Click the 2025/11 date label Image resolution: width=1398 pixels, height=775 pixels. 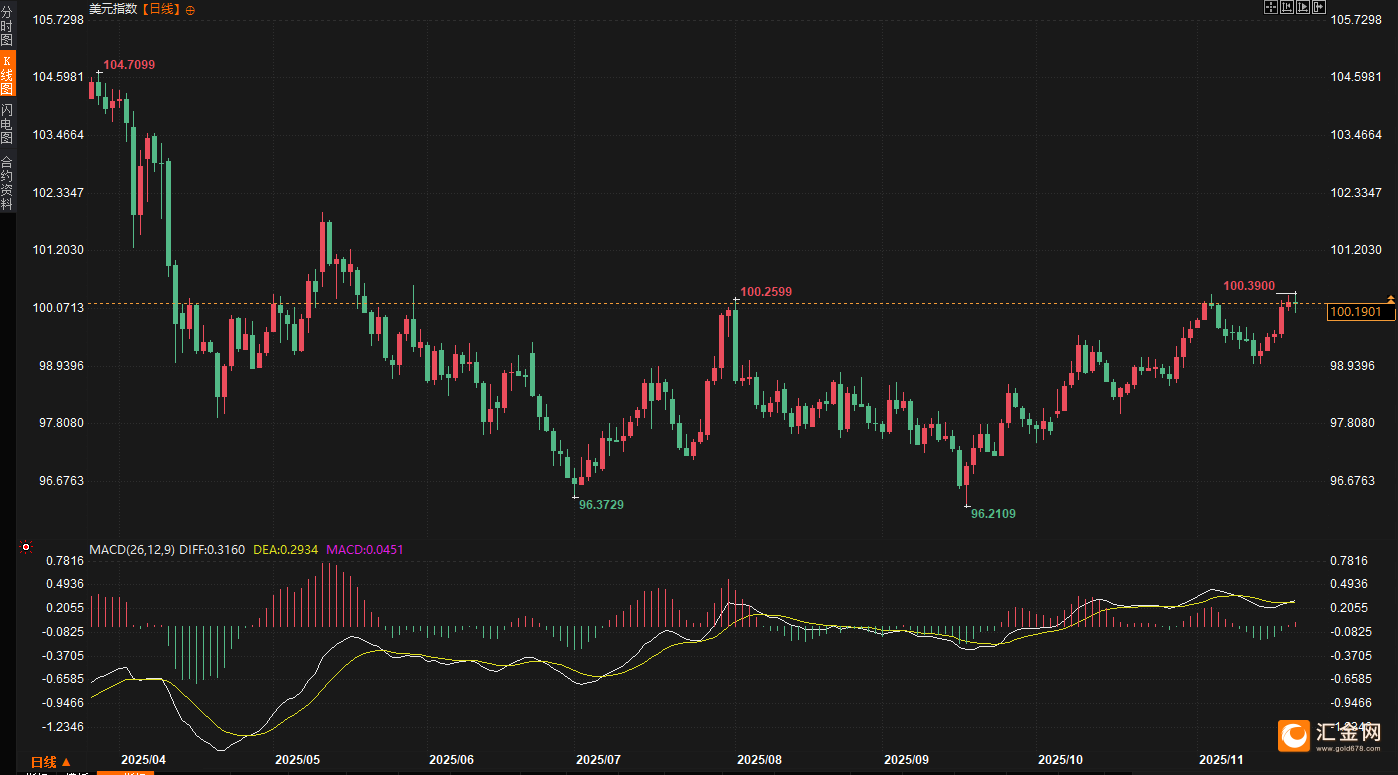(x=1221, y=760)
